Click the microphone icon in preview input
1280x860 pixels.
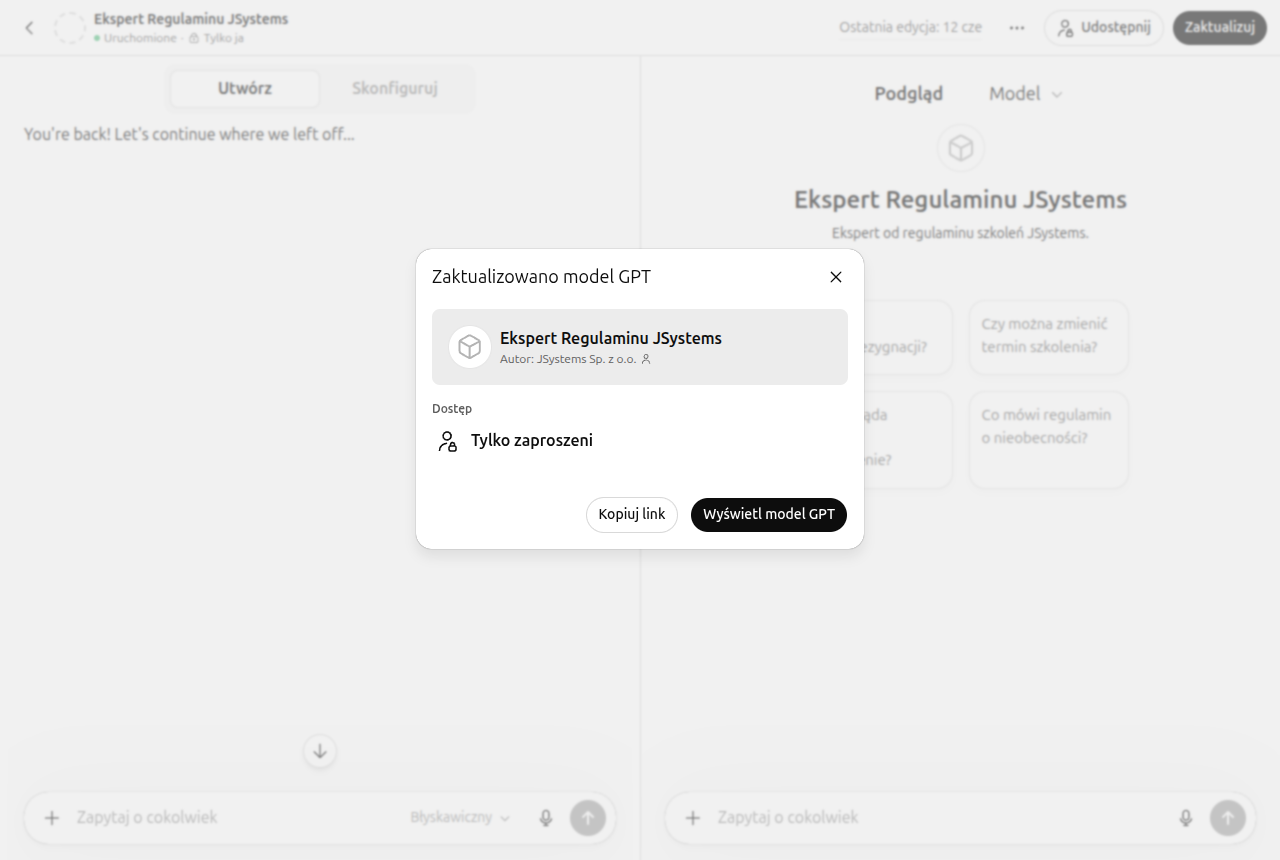[x=1186, y=818]
